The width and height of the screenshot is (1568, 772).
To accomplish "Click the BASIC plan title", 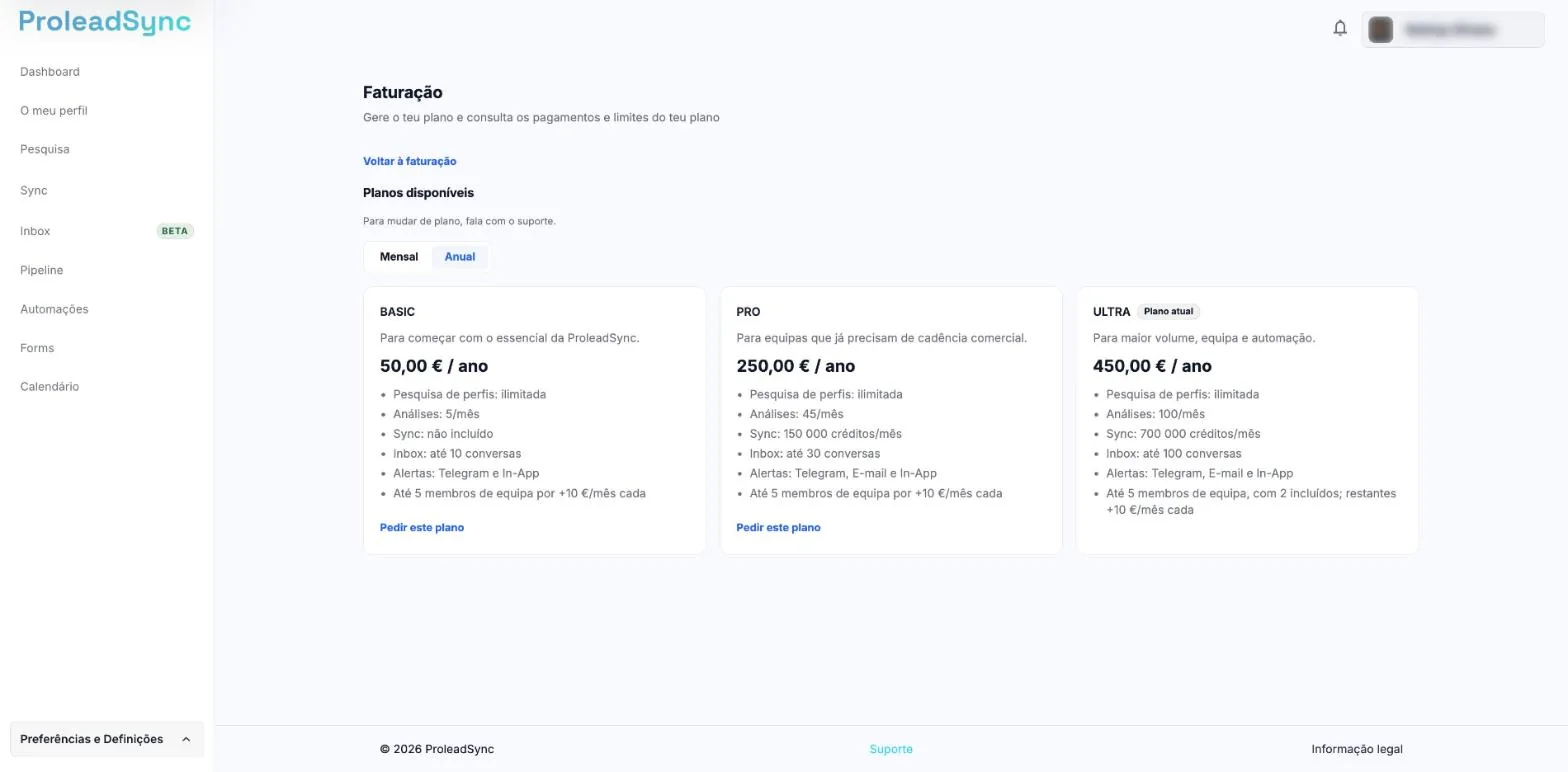I will click(x=397, y=312).
